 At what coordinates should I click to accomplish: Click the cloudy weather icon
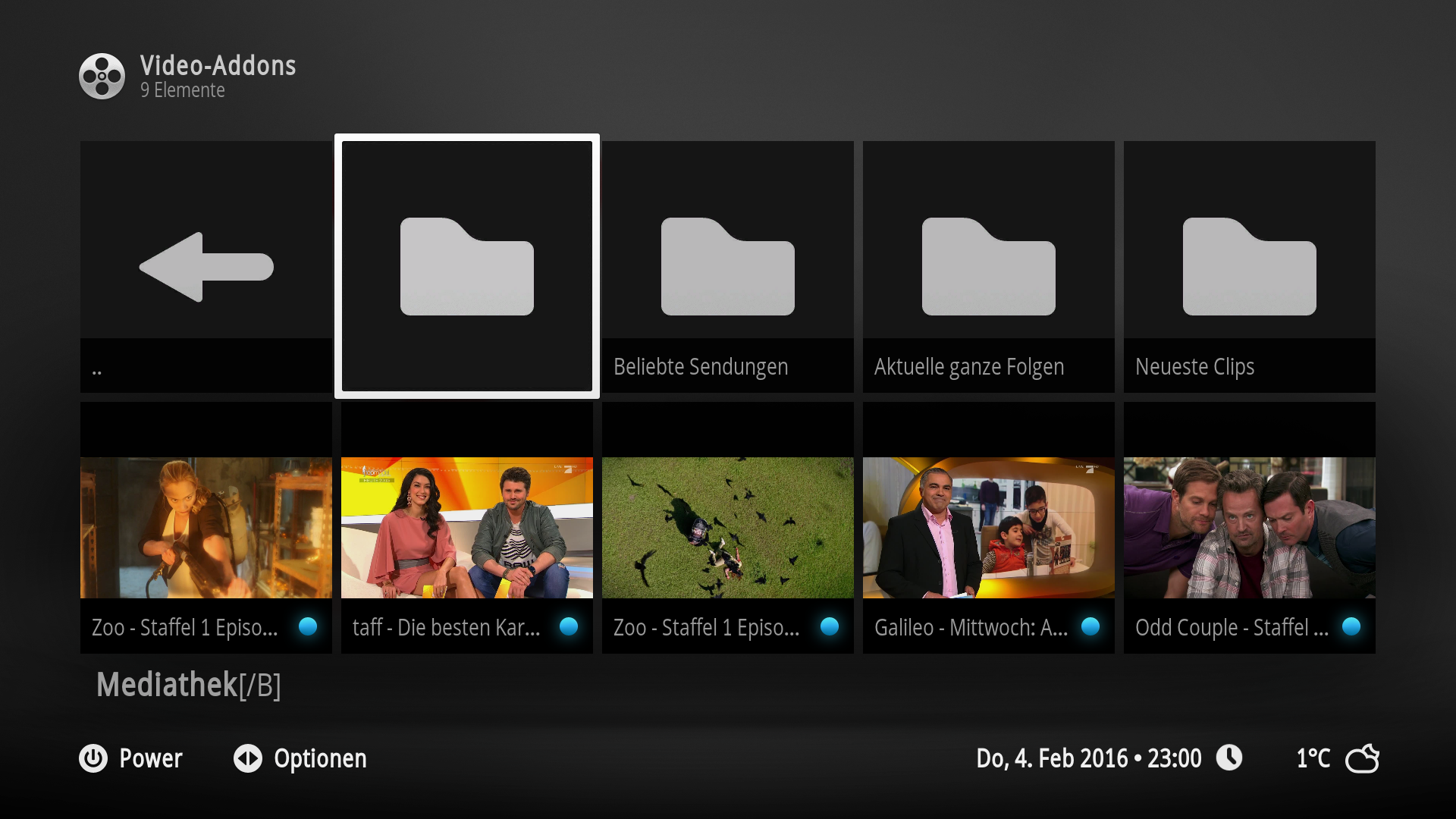[x=1362, y=758]
